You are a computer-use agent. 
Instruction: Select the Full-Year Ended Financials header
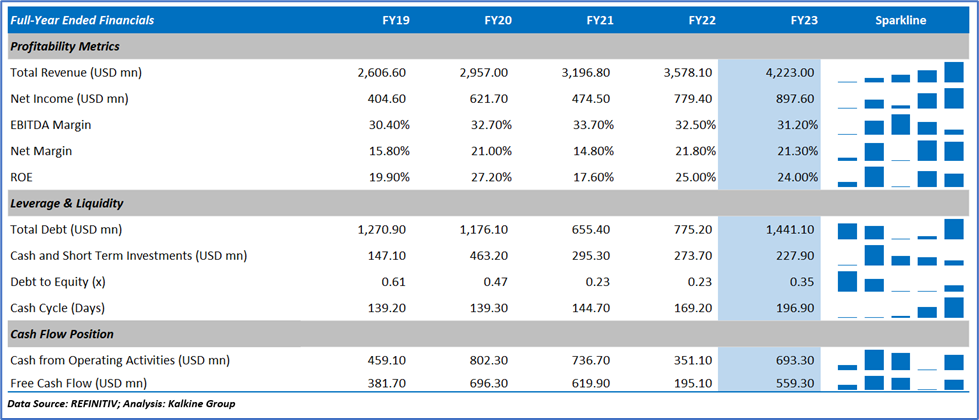click(x=82, y=20)
